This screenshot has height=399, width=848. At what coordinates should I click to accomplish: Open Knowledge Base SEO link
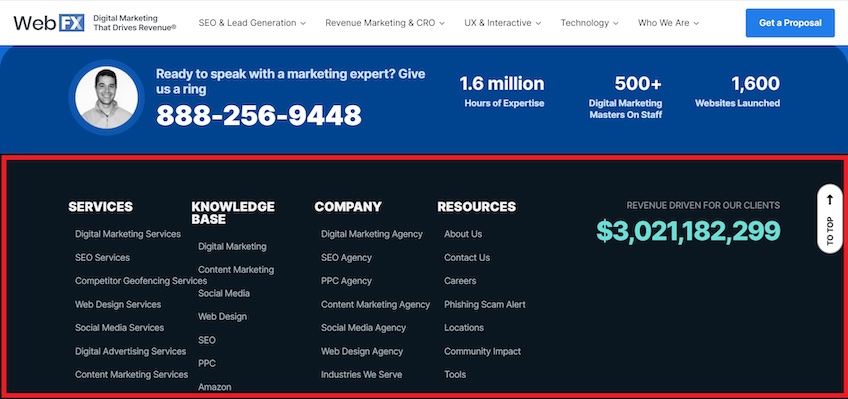[207, 340]
